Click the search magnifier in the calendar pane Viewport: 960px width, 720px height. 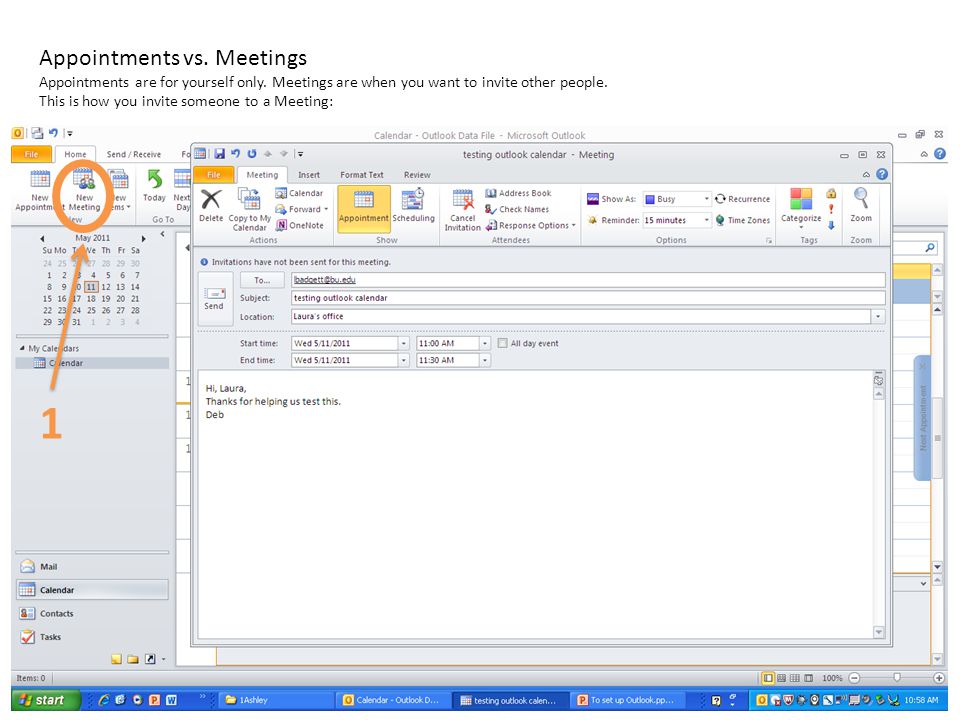[930, 247]
